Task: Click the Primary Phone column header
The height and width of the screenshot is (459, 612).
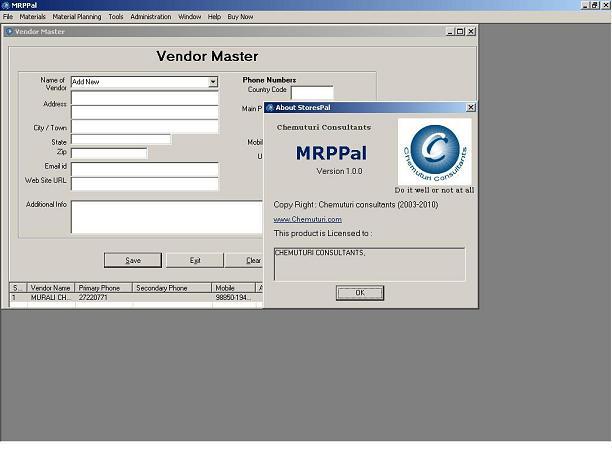Action: tap(103, 288)
